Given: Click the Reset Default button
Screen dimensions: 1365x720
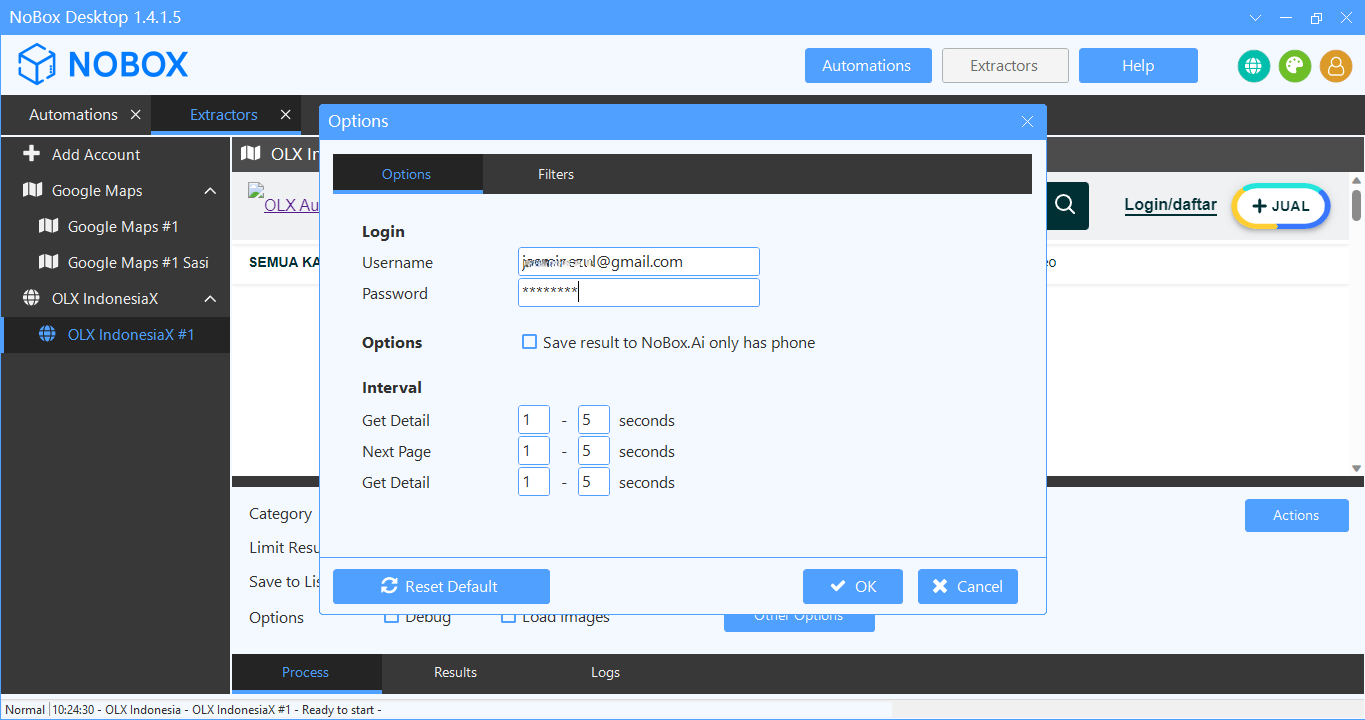Looking at the screenshot, I should pos(441,586).
